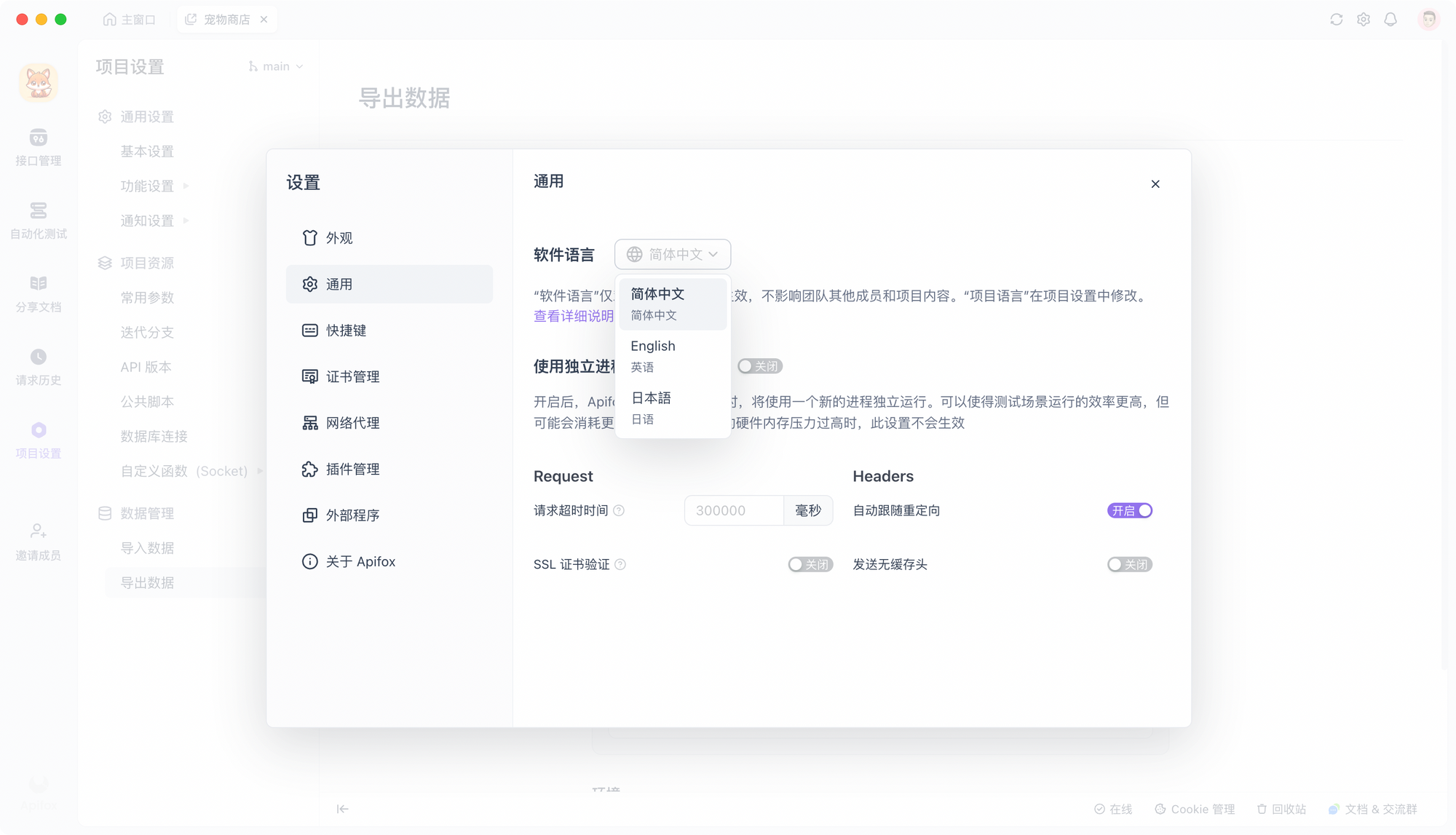Collapse the 软件语言 language dropdown

pos(672,254)
